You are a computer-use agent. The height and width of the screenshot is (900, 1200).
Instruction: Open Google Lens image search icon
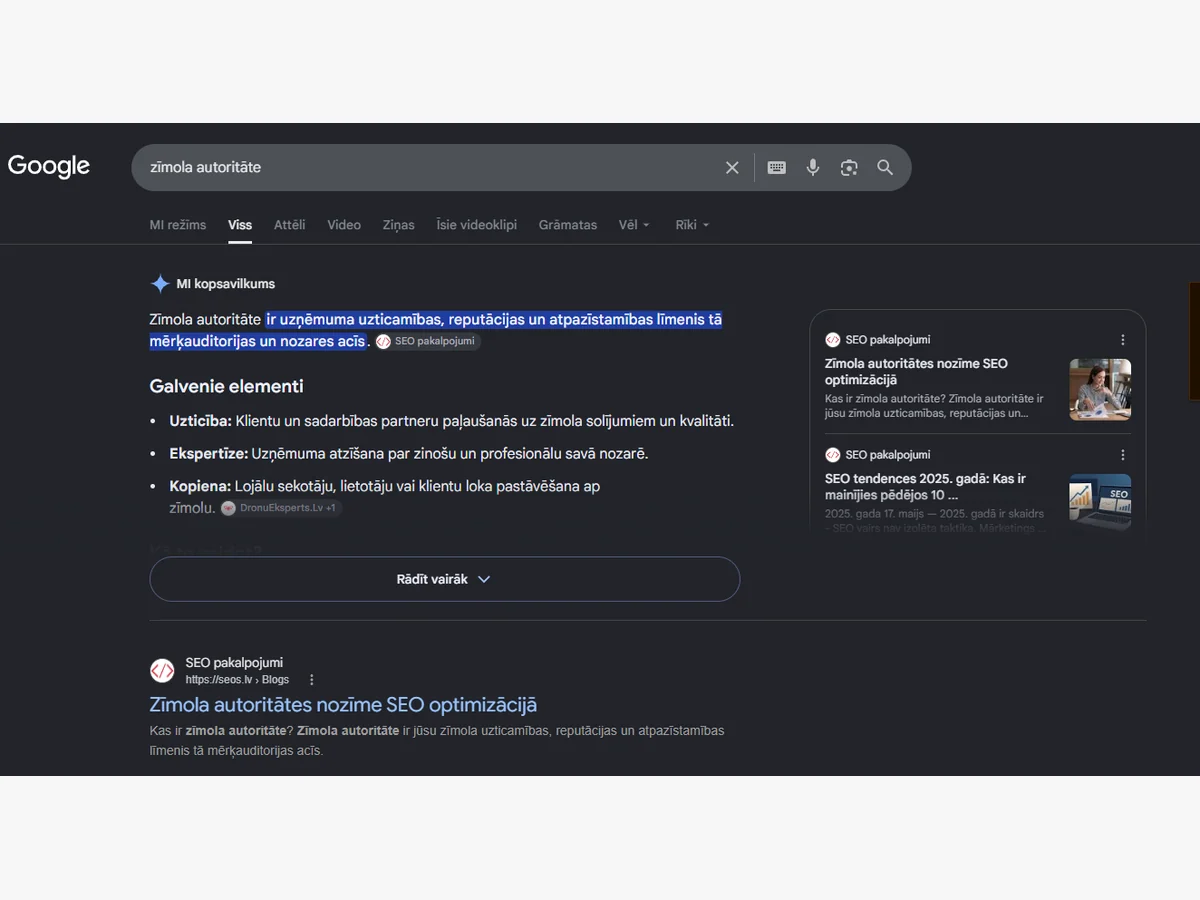[849, 168]
